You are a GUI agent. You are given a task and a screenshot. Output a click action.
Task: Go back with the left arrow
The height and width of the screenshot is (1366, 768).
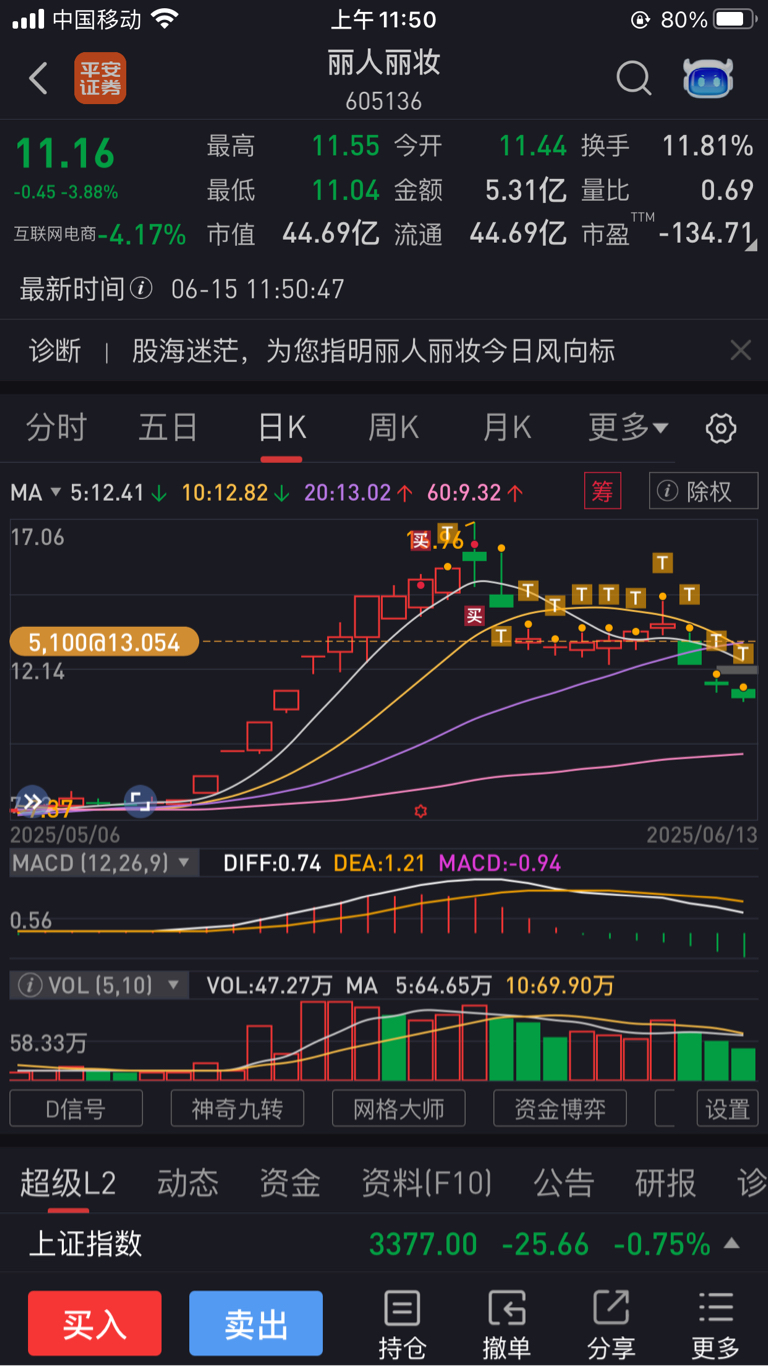tap(38, 78)
